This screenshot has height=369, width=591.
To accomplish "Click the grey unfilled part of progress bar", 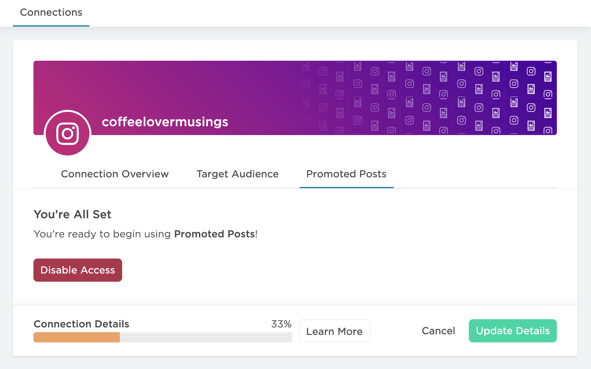I will (206, 337).
